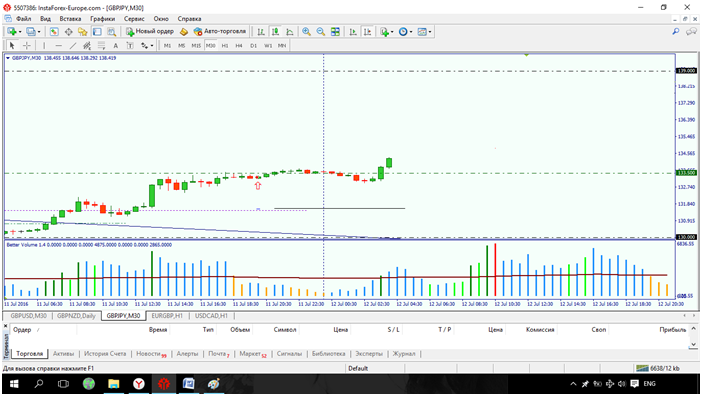Open the Data Window icon
The image size is (702, 396).
[68, 32]
